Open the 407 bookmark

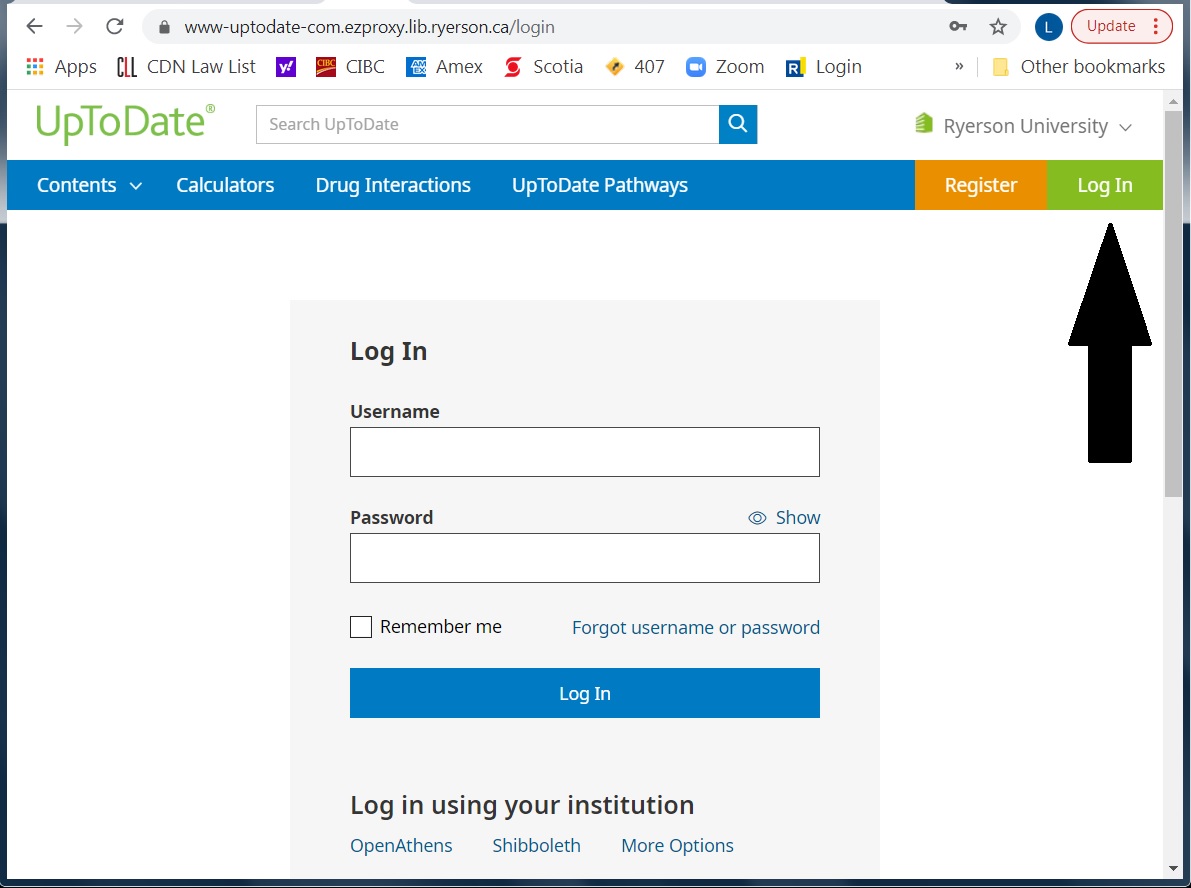coord(635,67)
